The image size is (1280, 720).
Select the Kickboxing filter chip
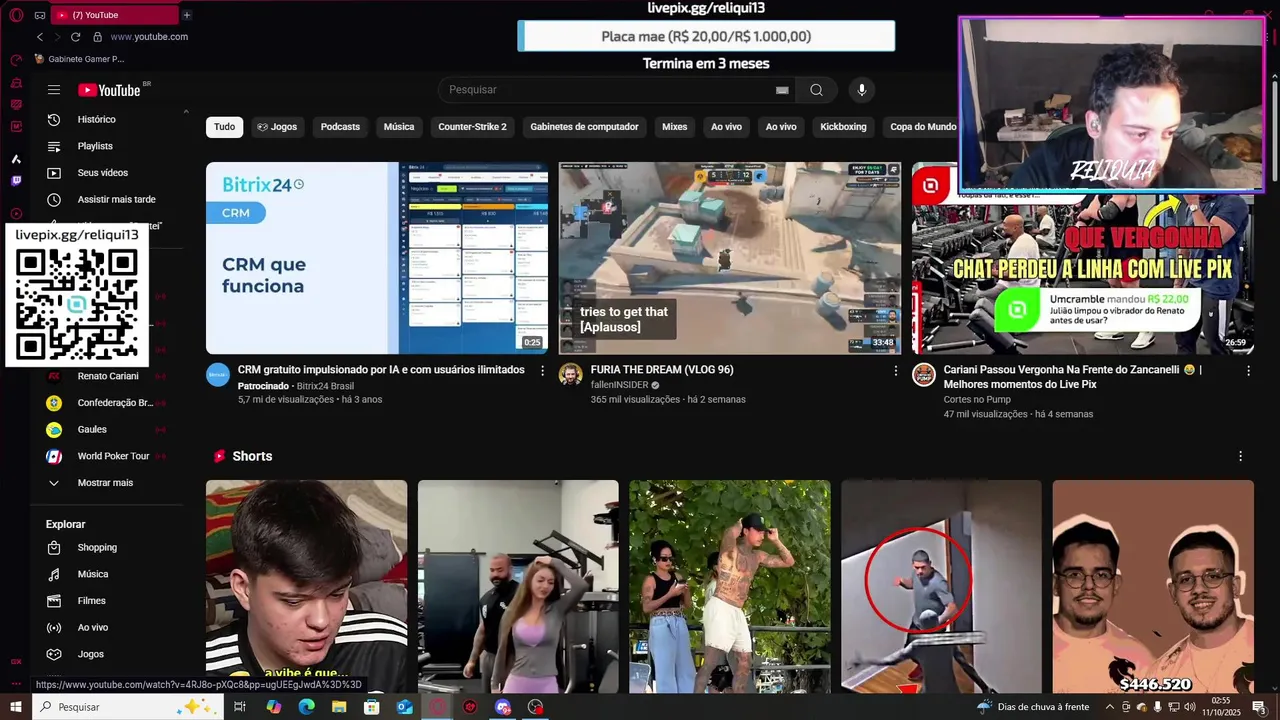(x=843, y=127)
